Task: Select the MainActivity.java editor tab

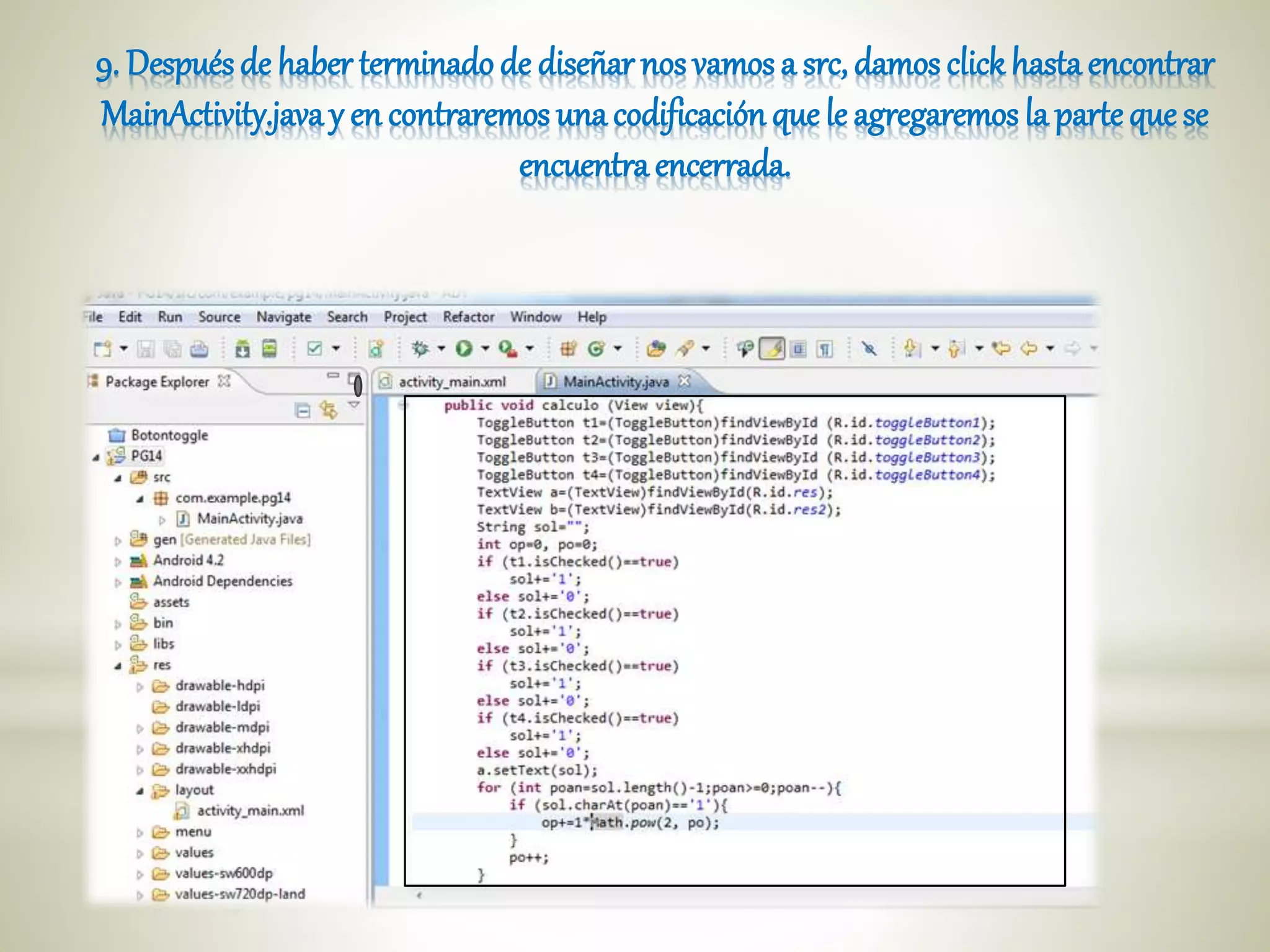Action: (616, 382)
